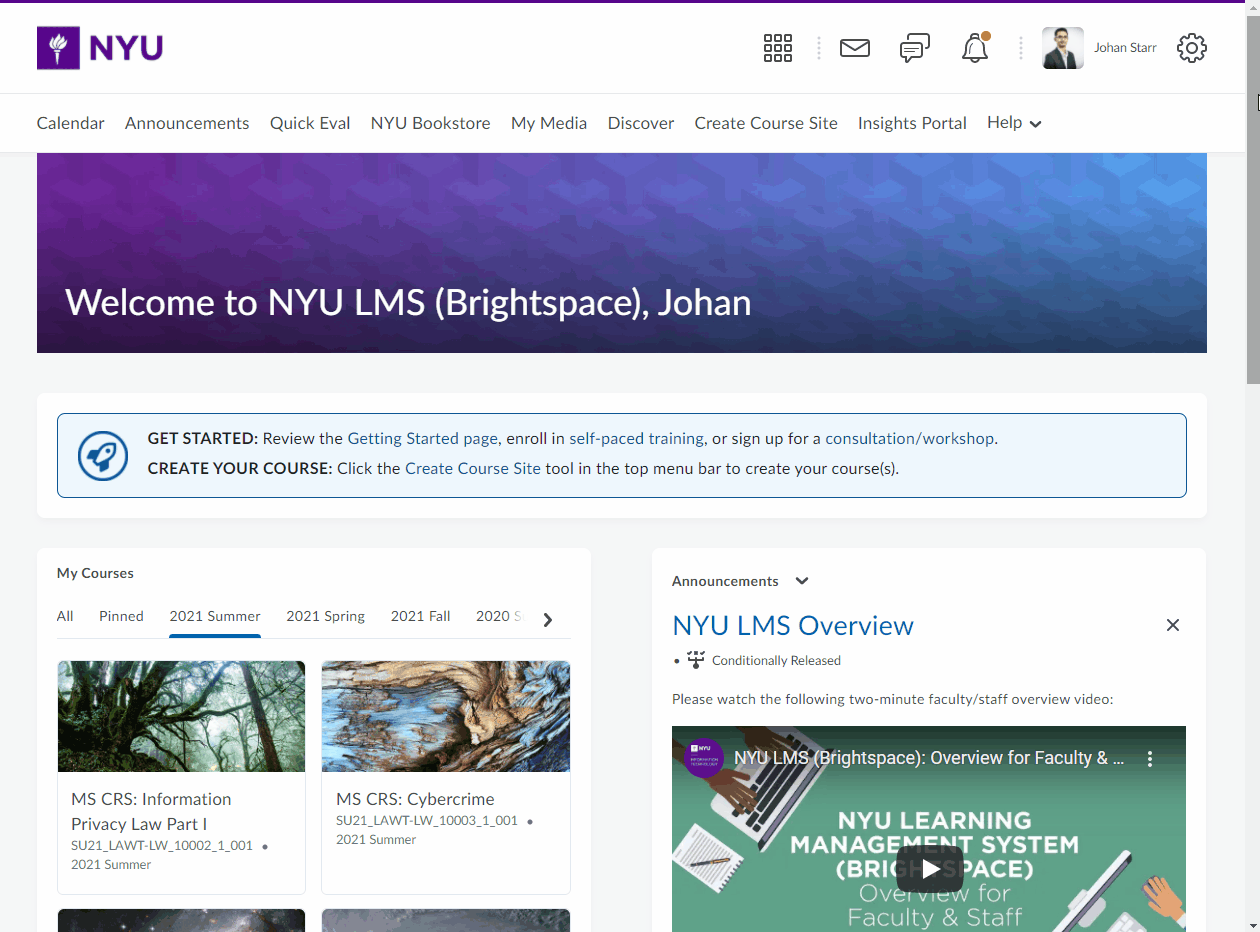Click the My Courses widget heading
This screenshot has height=932, width=1260.
coord(95,573)
